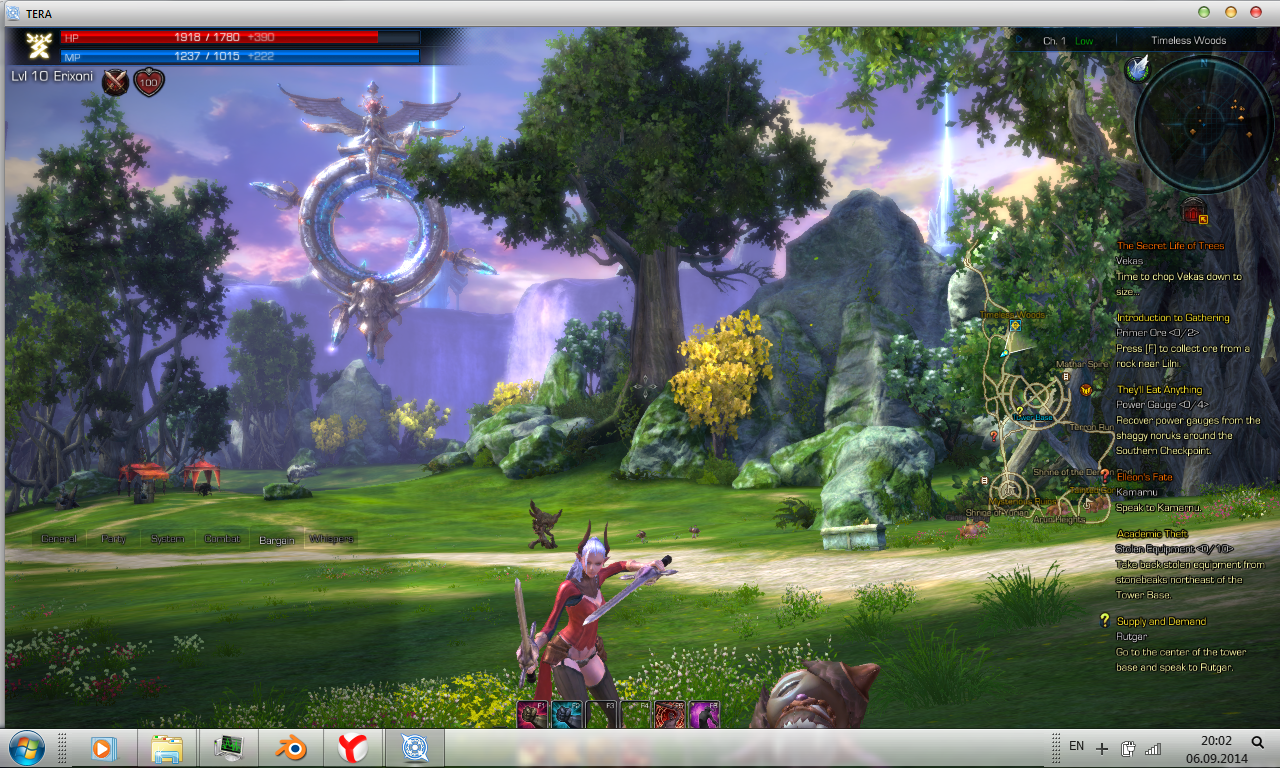Open the Windows Start button
The height and width of the screenshot is (768, 1280).
click(27, 748)
